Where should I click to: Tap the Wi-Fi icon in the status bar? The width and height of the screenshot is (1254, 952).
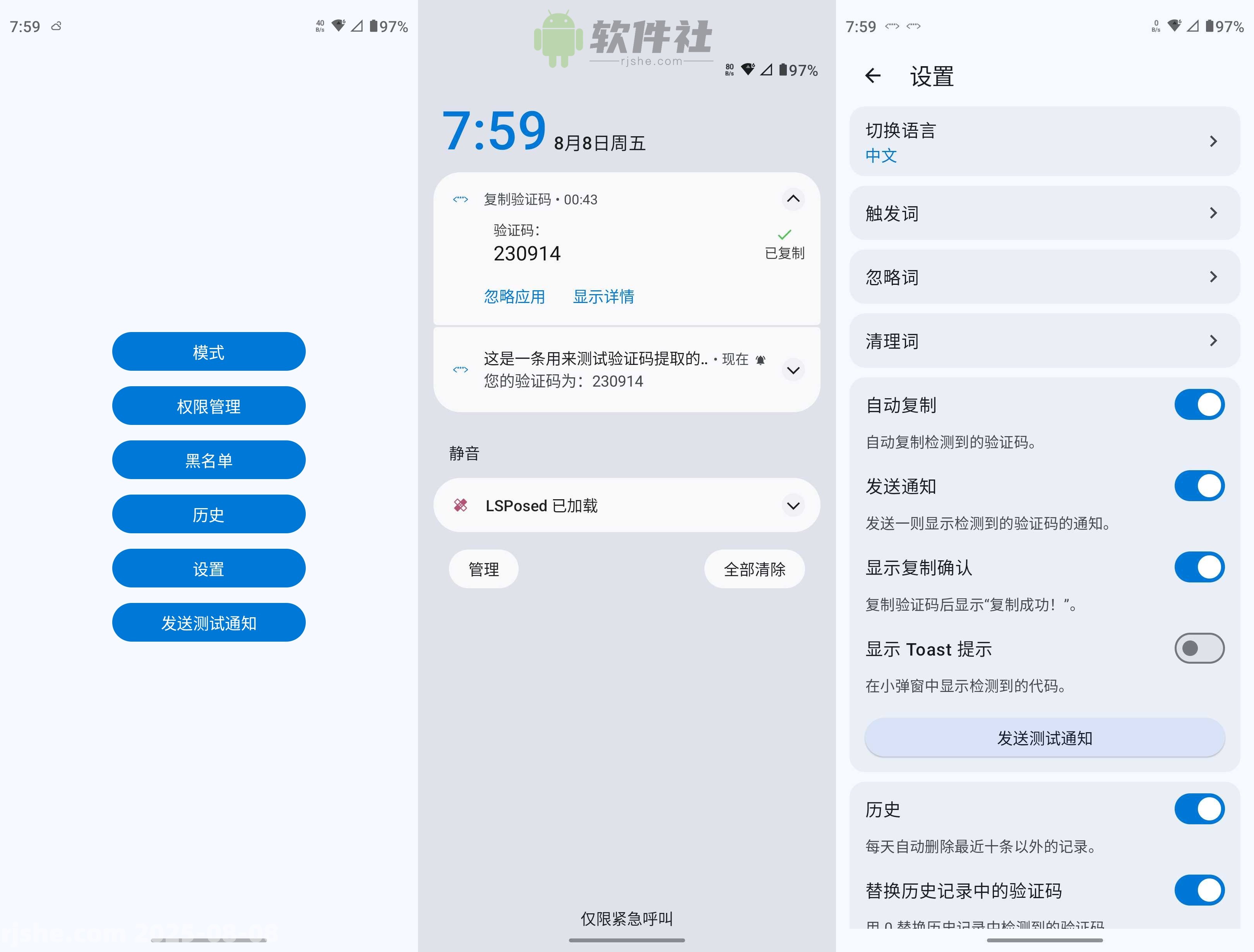[x=338, y=26]
